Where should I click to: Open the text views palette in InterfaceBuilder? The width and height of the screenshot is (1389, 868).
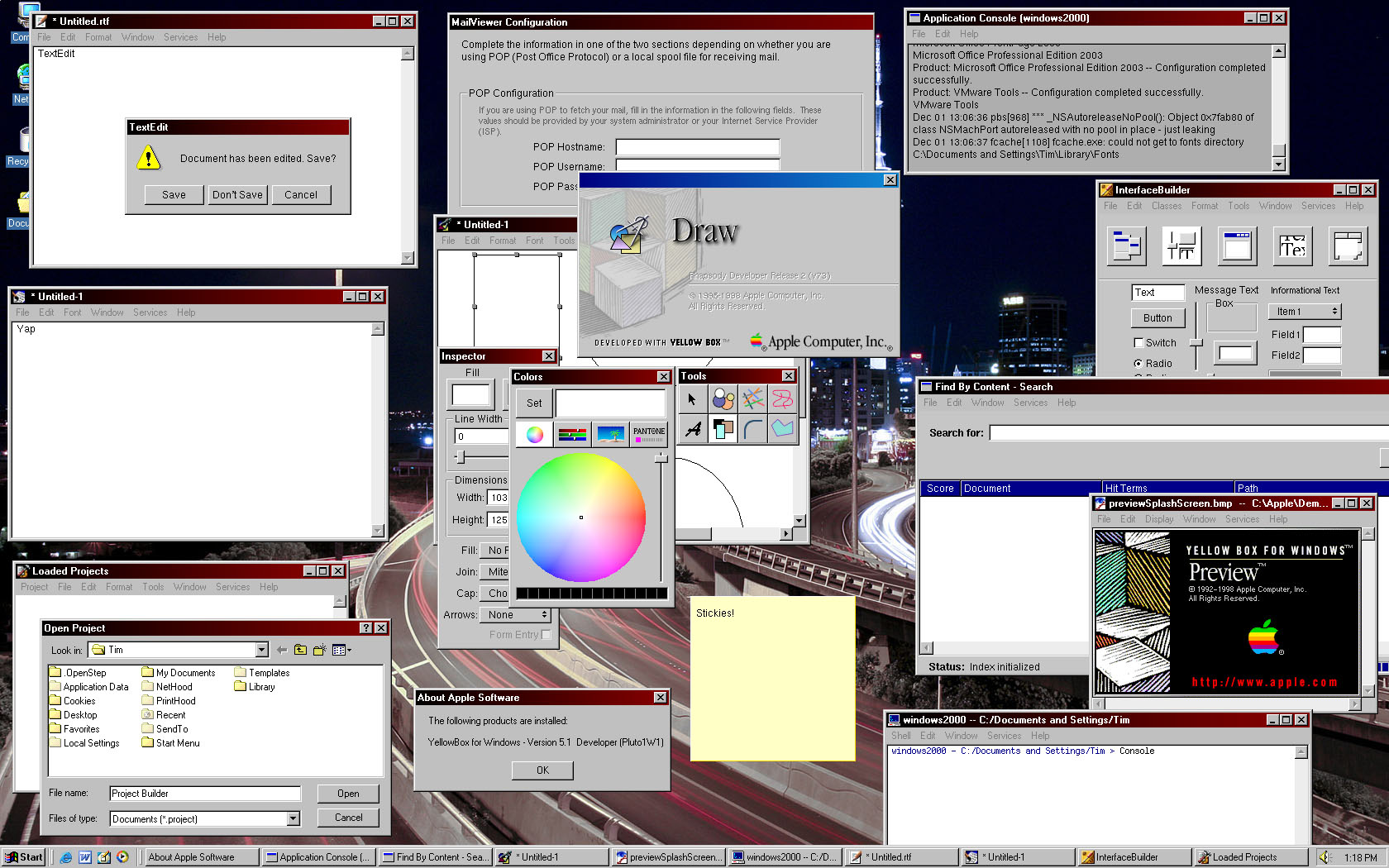1292,246
